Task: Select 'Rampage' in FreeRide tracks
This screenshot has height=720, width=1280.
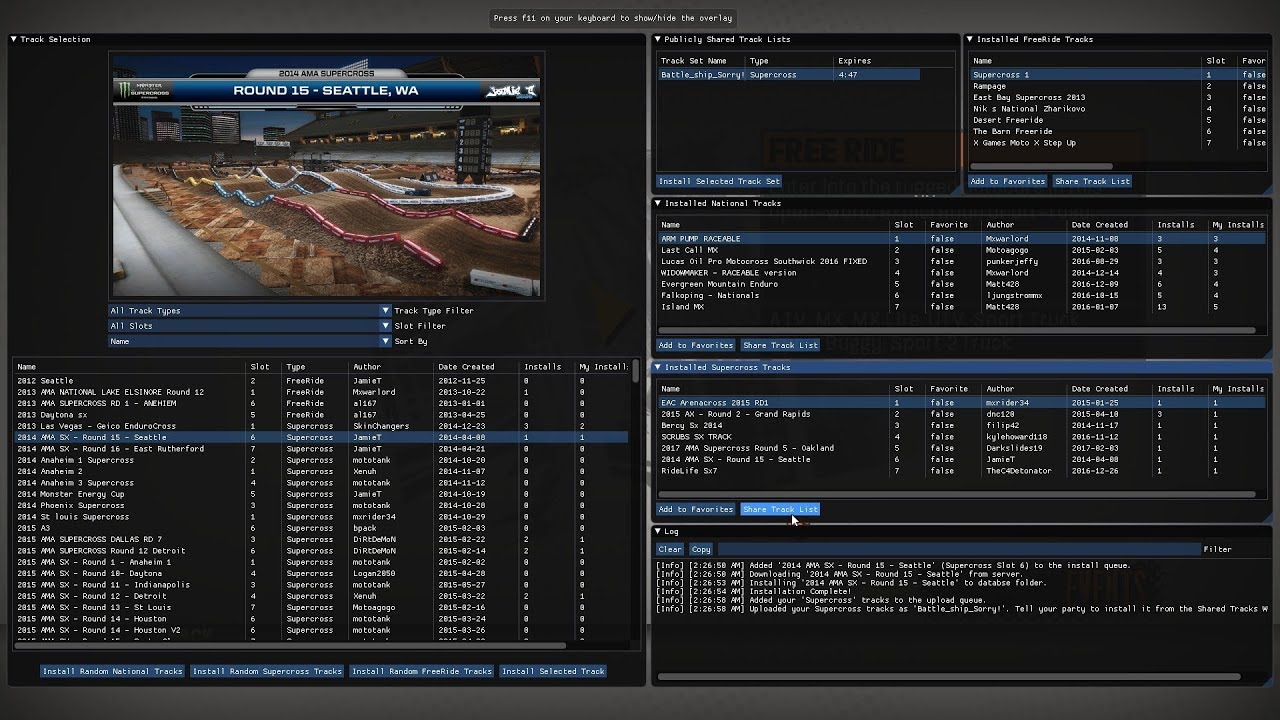Action: tap(1118, 86)
